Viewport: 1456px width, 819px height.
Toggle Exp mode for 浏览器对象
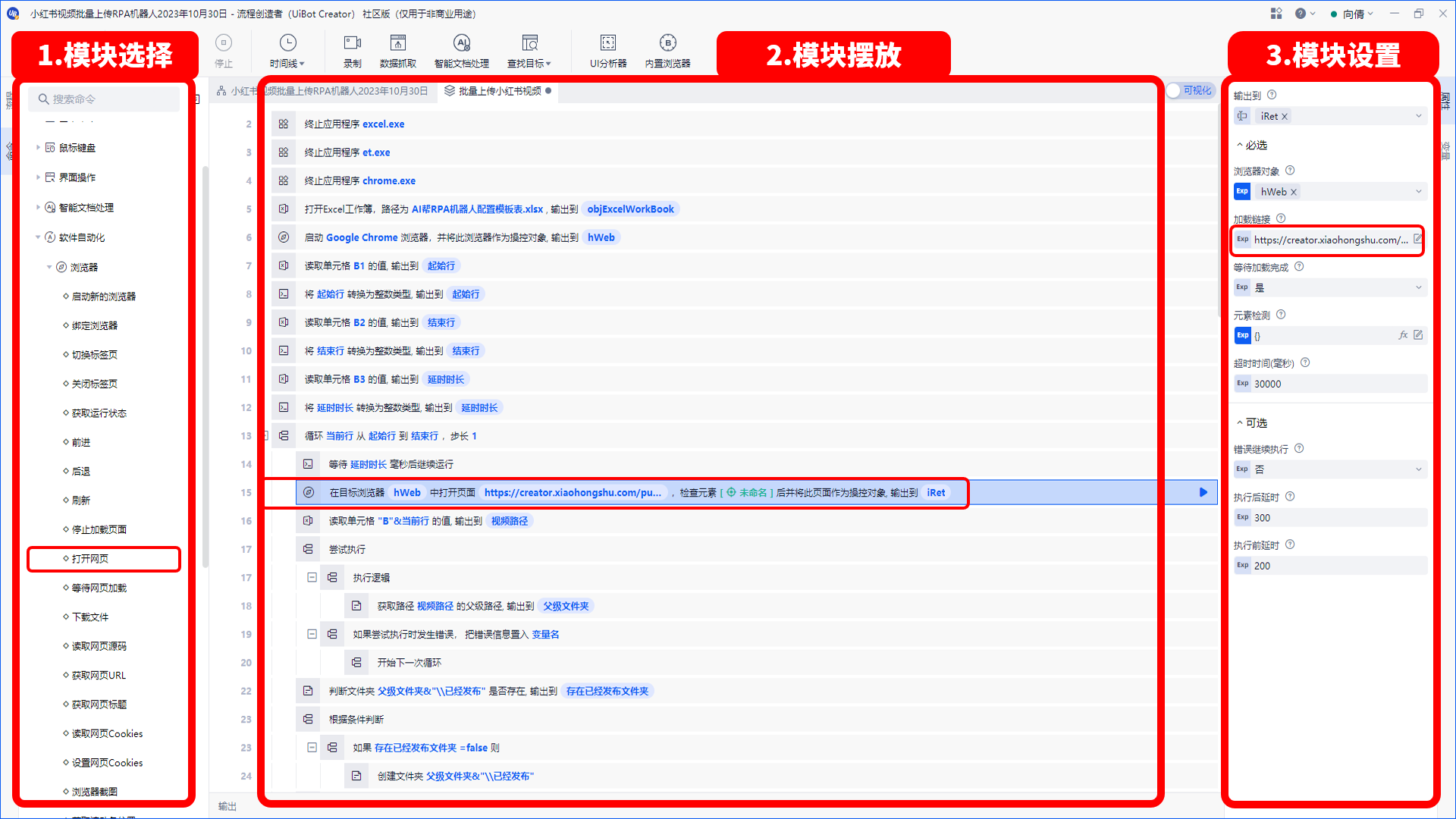tap(1242, 191)
